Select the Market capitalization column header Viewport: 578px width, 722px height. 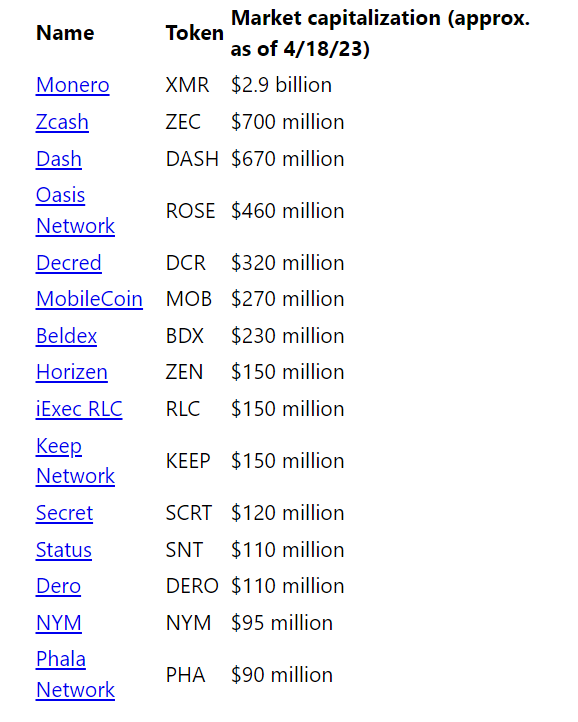[380, 33]
